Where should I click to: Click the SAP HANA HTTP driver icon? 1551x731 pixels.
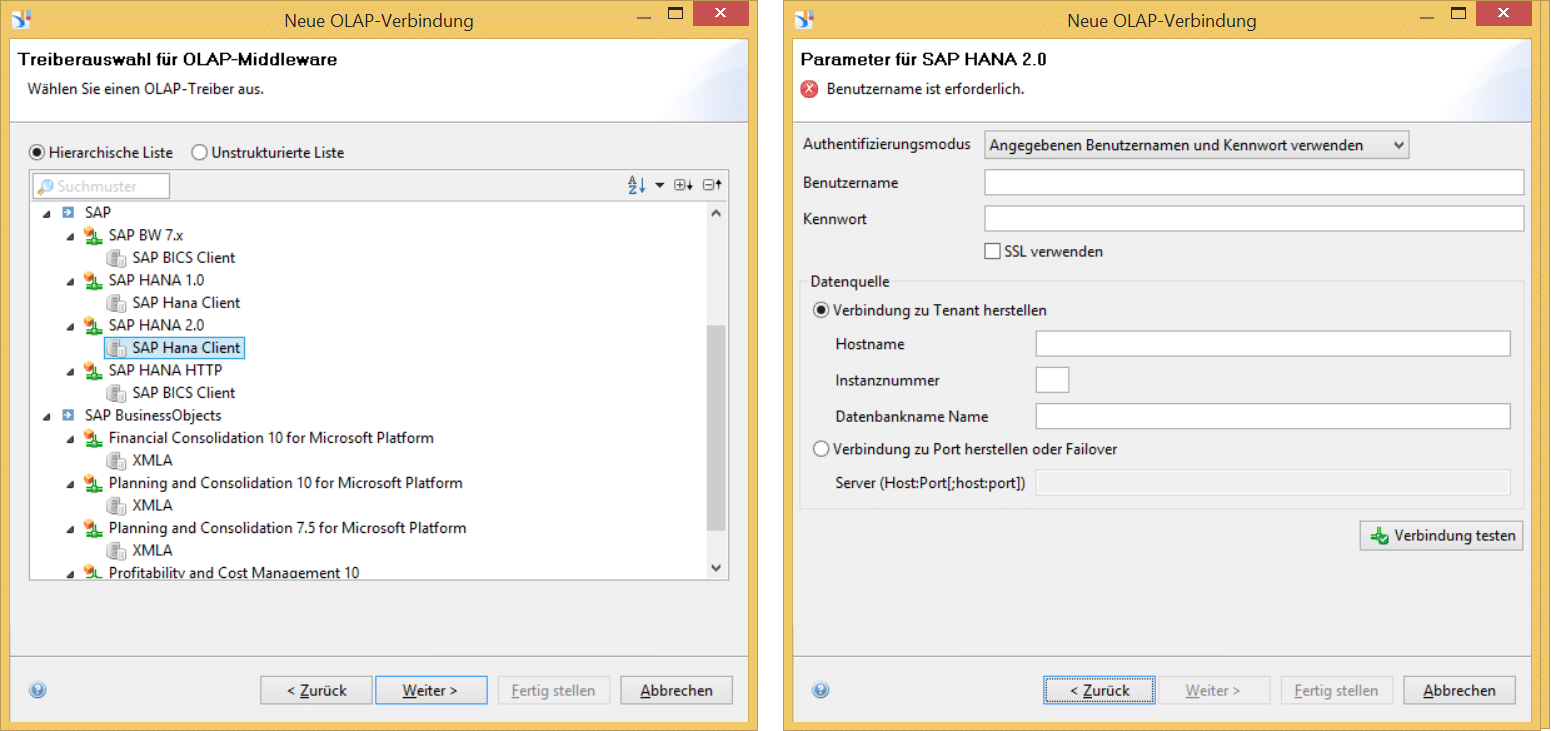pyautogui.click(x=92, y=371)
